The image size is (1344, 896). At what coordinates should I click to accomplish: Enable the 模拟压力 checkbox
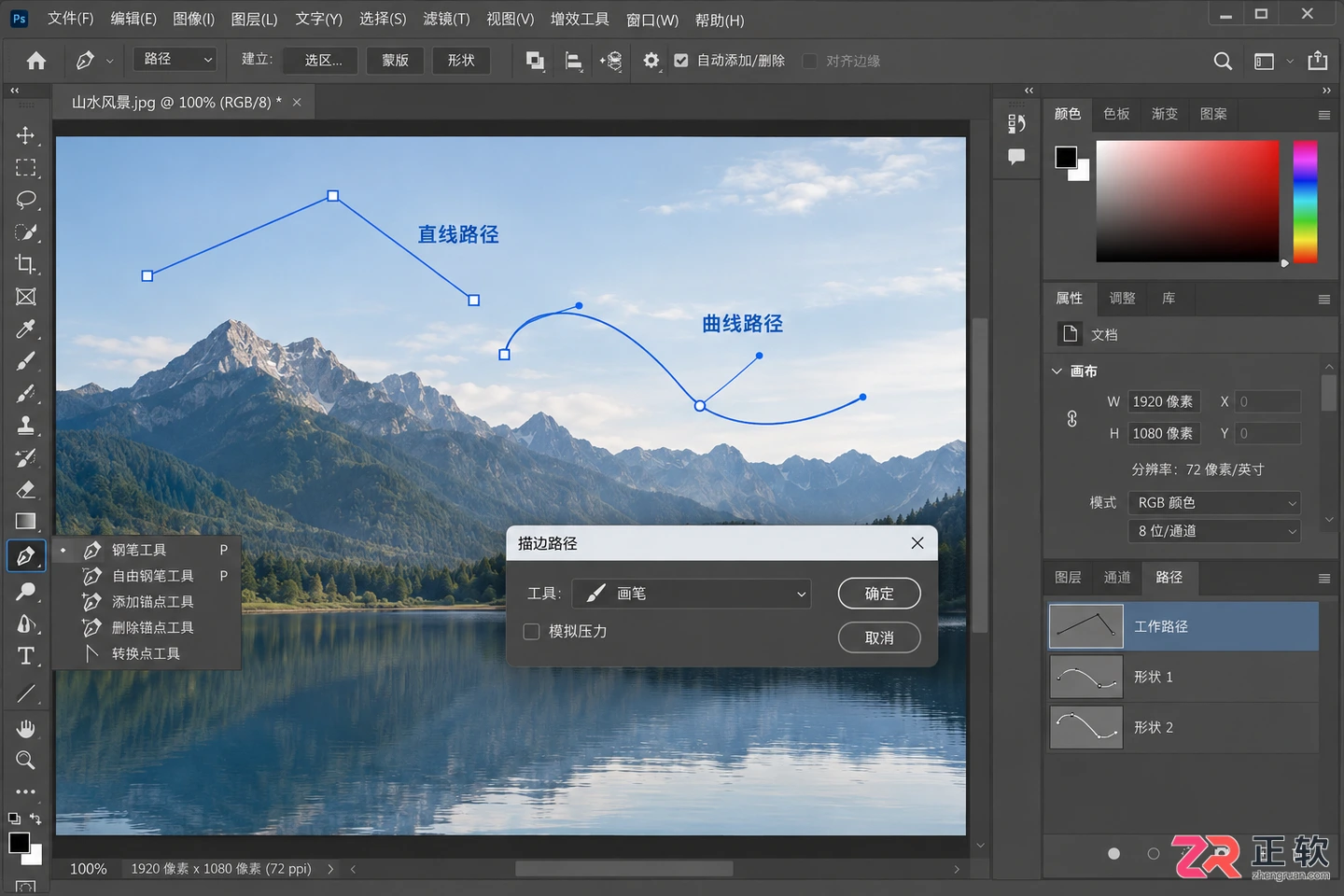(x=532, y=632)
